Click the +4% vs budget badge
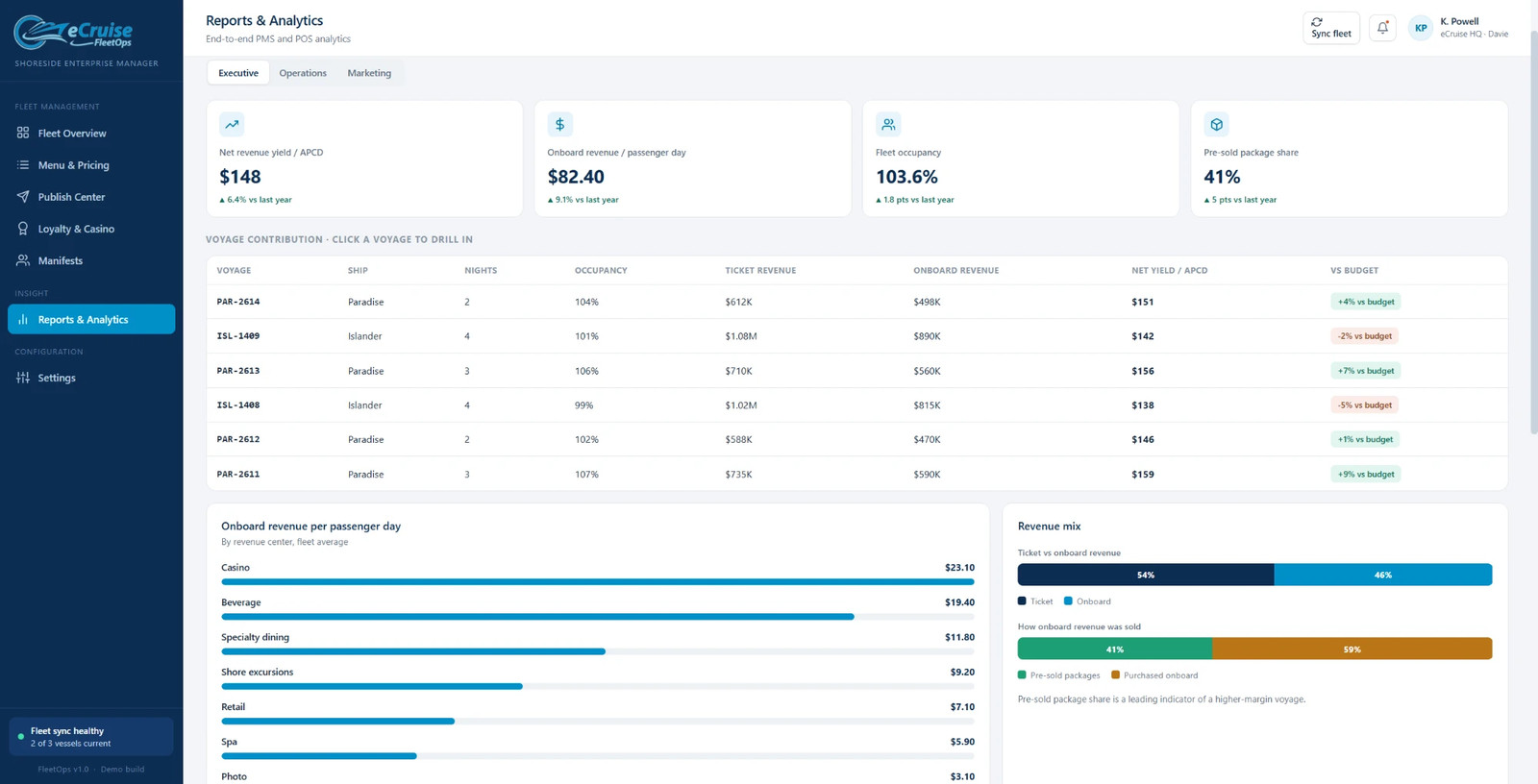The image size is (1538, 784). pyautogui.click(x=1366, y=302)
